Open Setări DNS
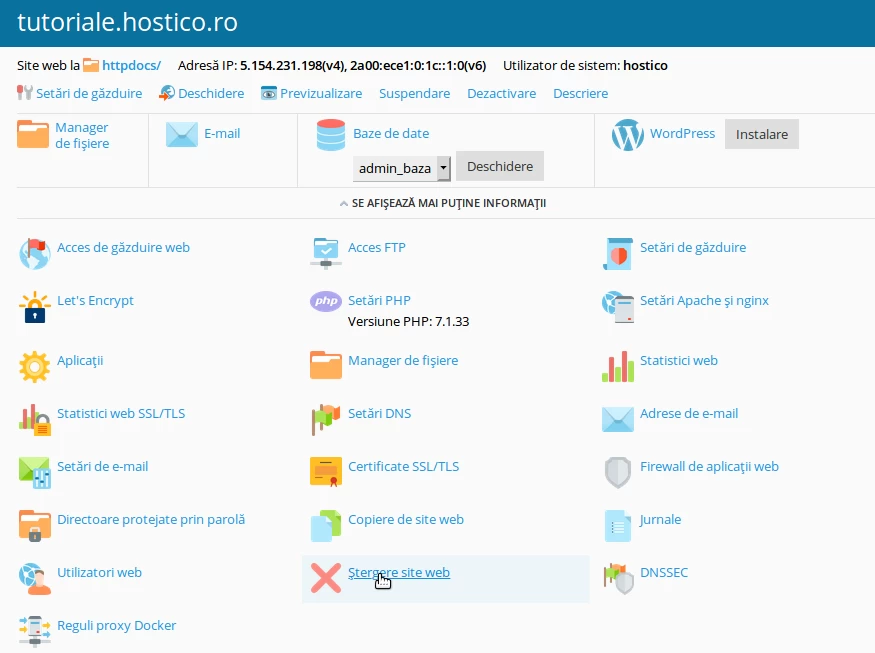This screenshot has height=653, width=875. [x=380, y=413]
